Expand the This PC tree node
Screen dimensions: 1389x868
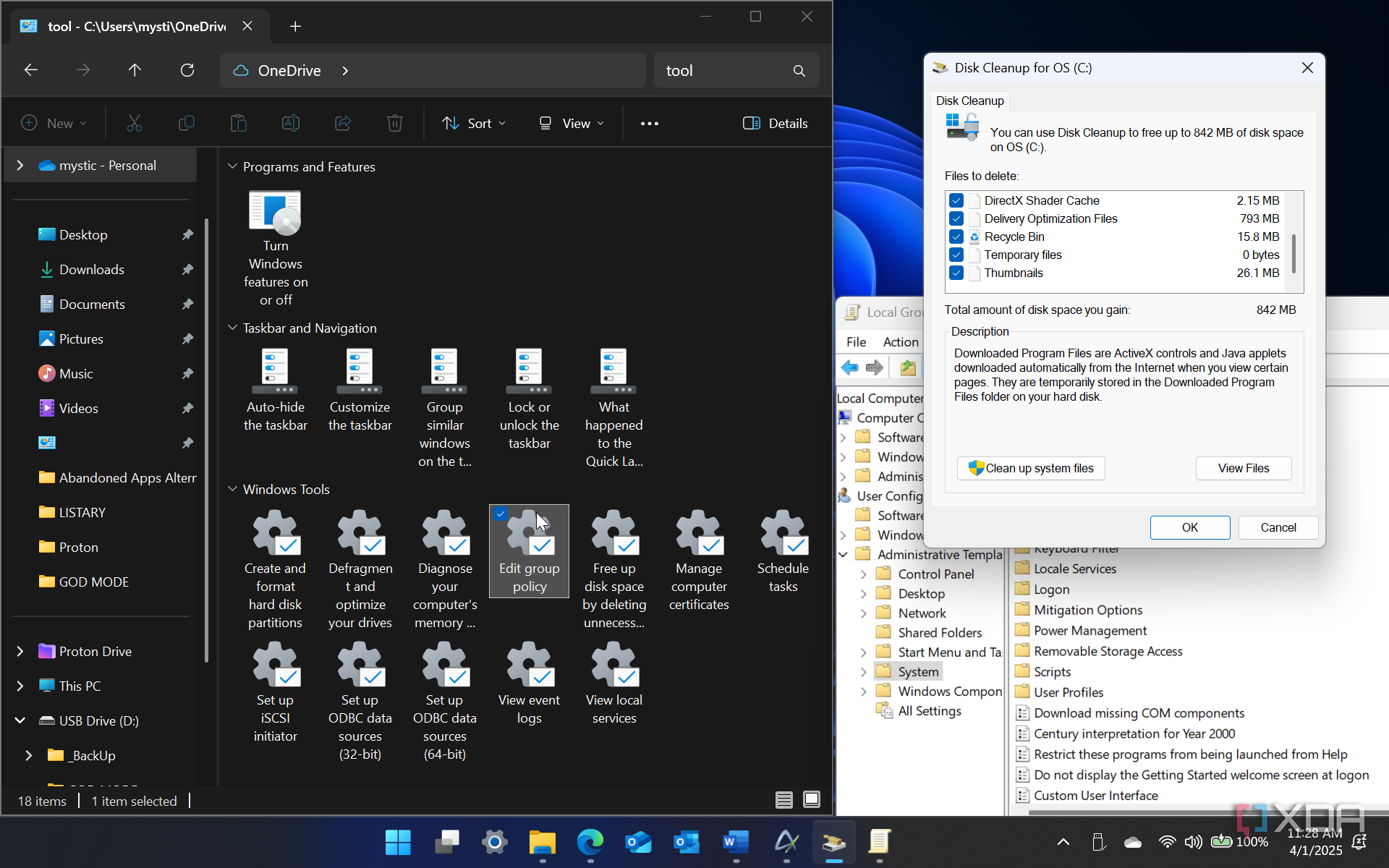tap(20, 686)
